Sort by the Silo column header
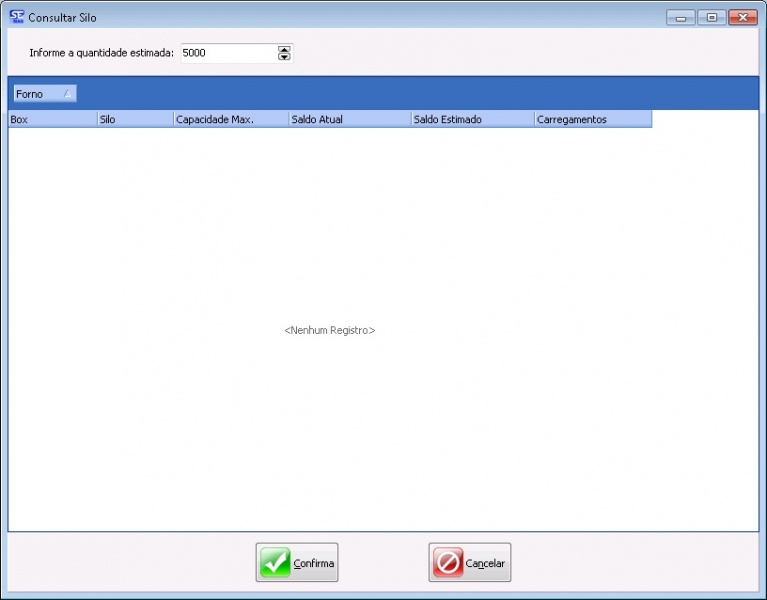The height and width of the screenshot is (600, 767). click(x=134, y=119)
